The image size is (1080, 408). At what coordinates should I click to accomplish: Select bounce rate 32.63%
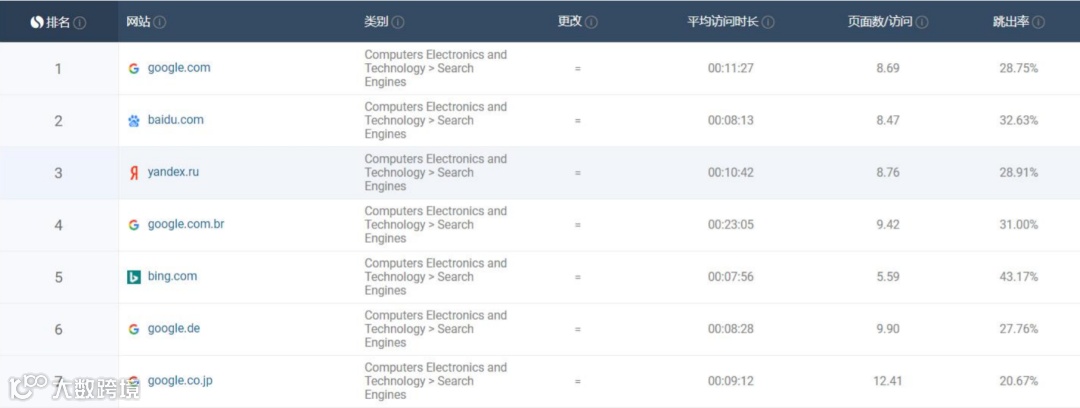click(1019, 121)
